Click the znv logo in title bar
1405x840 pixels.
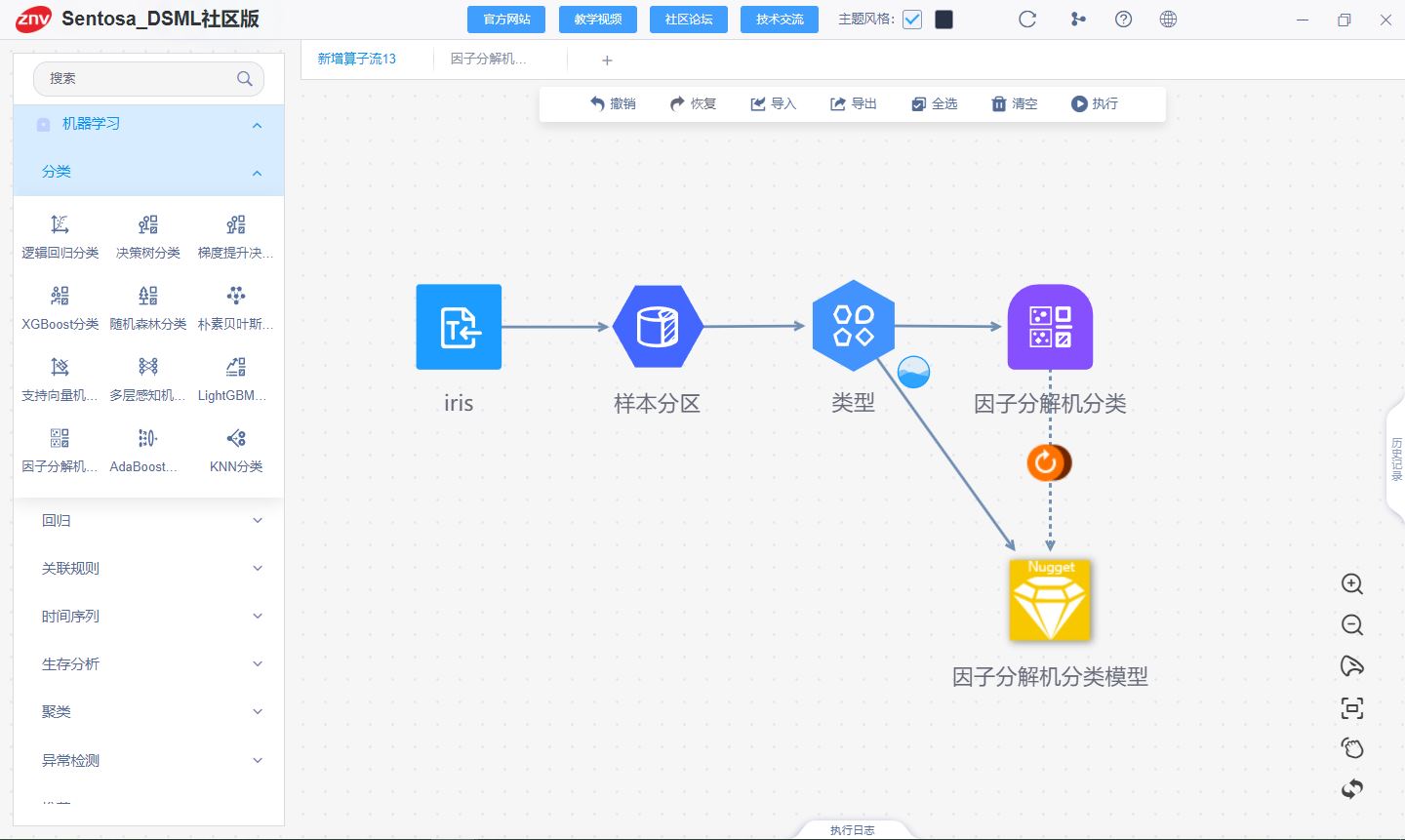pos(33,19)
